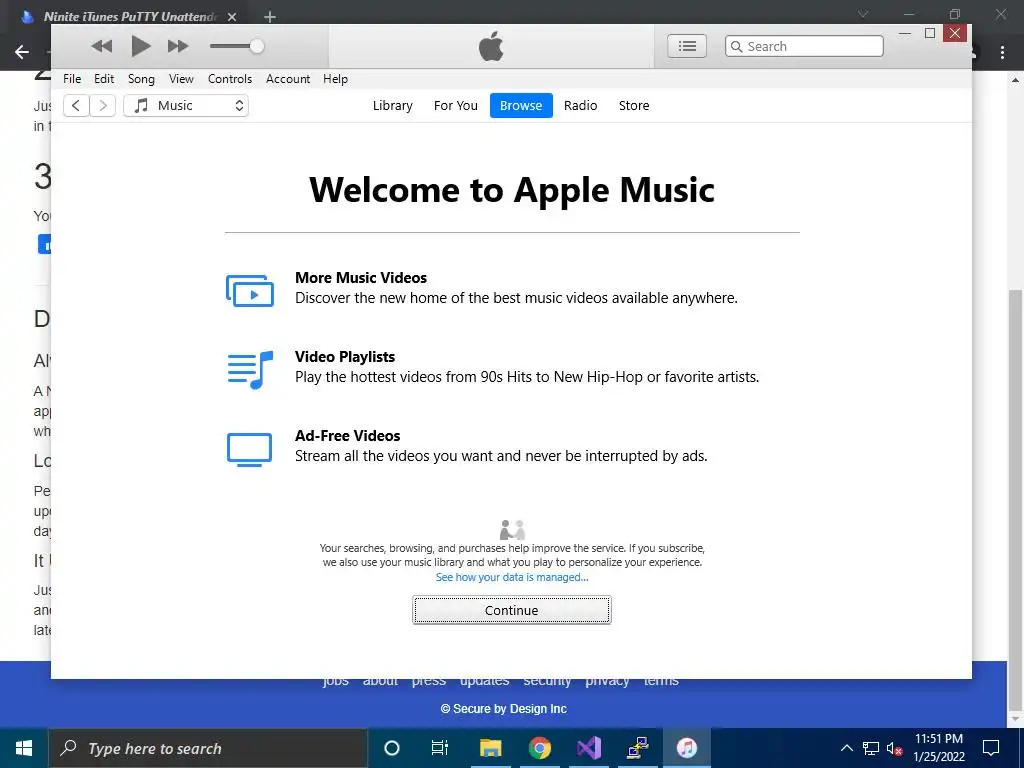Screen dimensions: 1024x768
Task: Open See how your data is managed link
Action: click(512, 577)
